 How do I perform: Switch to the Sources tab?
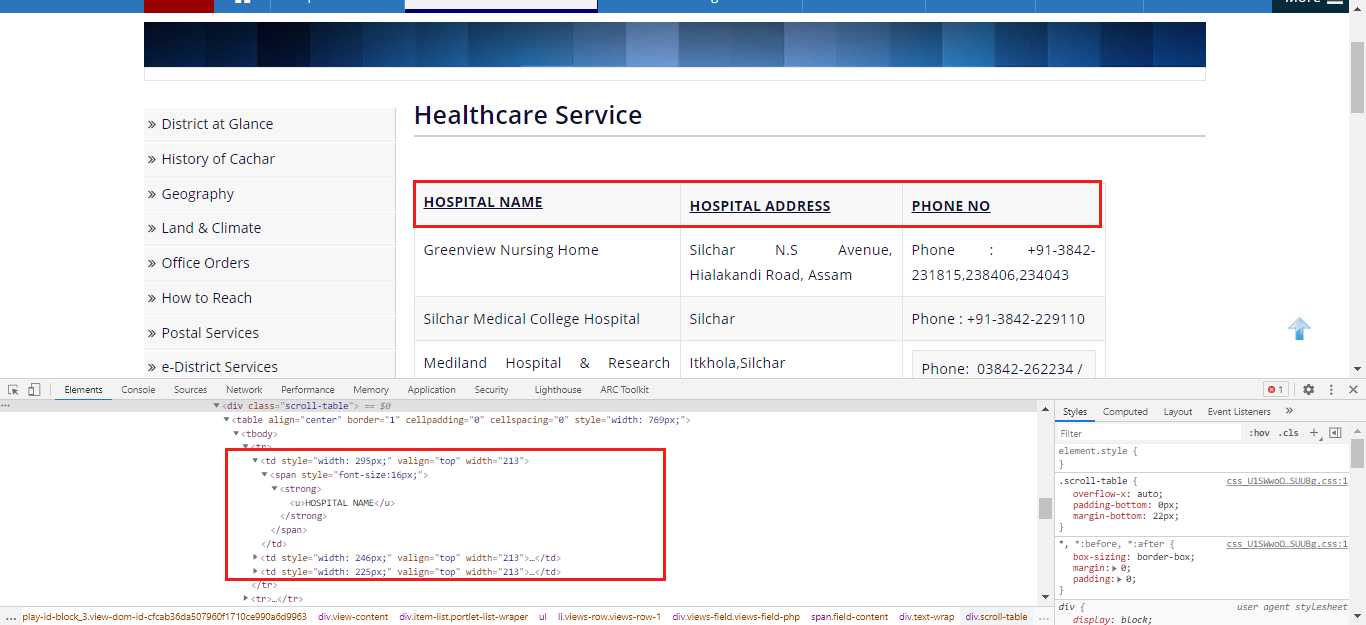click(190, 390)
